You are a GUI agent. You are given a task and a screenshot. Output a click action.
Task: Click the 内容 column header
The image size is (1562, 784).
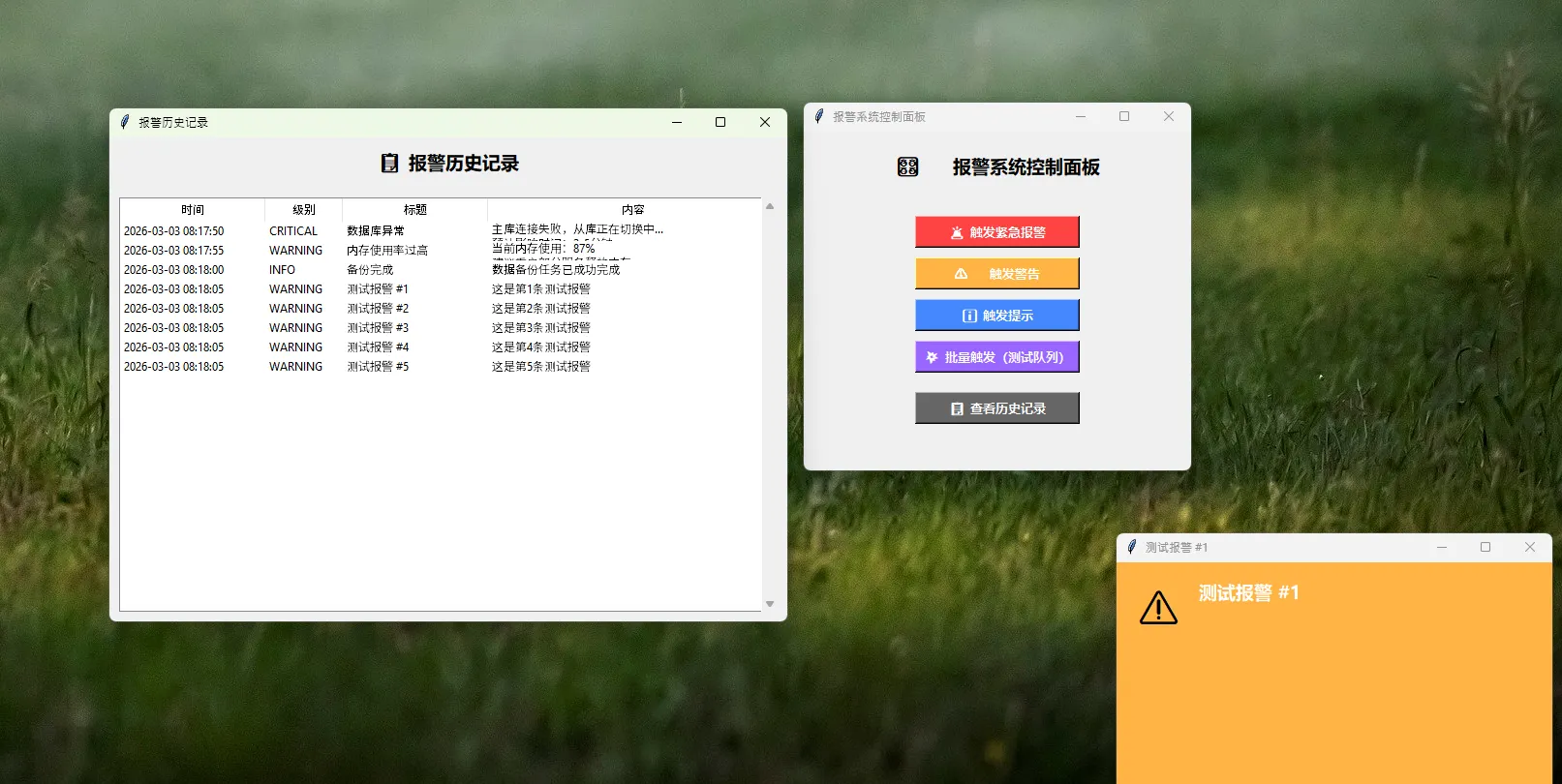632,210
